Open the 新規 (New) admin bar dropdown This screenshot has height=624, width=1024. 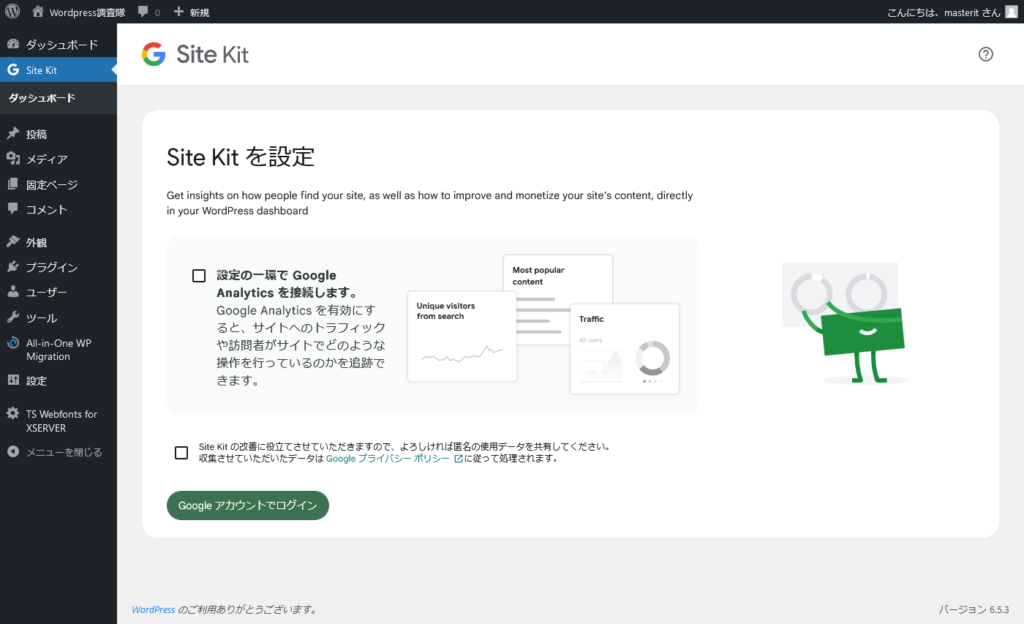[x=192, y=12]
